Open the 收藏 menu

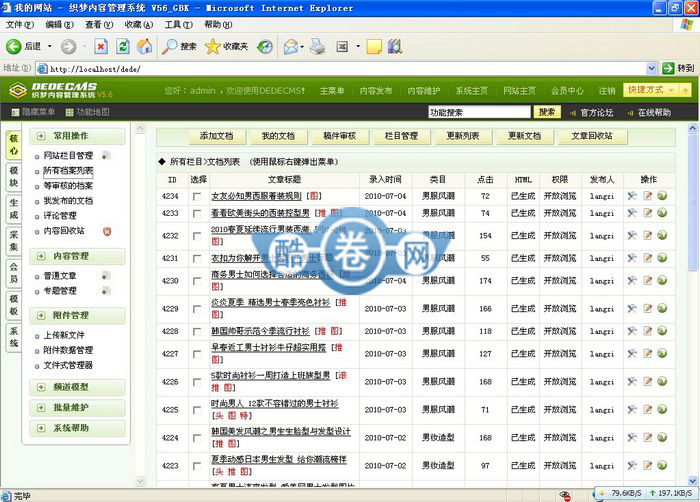[138, 25]
